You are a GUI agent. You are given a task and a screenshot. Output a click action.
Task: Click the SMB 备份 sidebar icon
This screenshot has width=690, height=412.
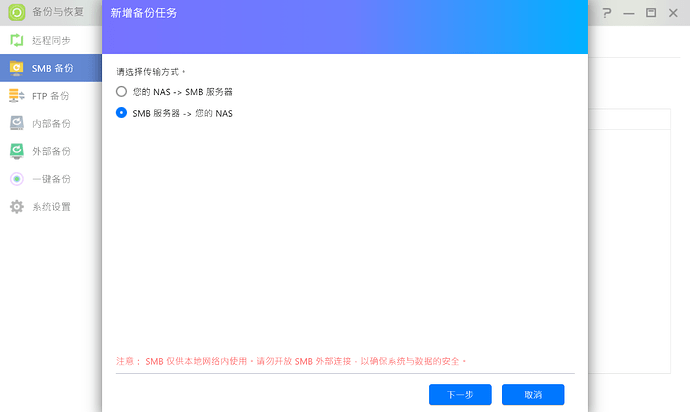tap(16, 68)
